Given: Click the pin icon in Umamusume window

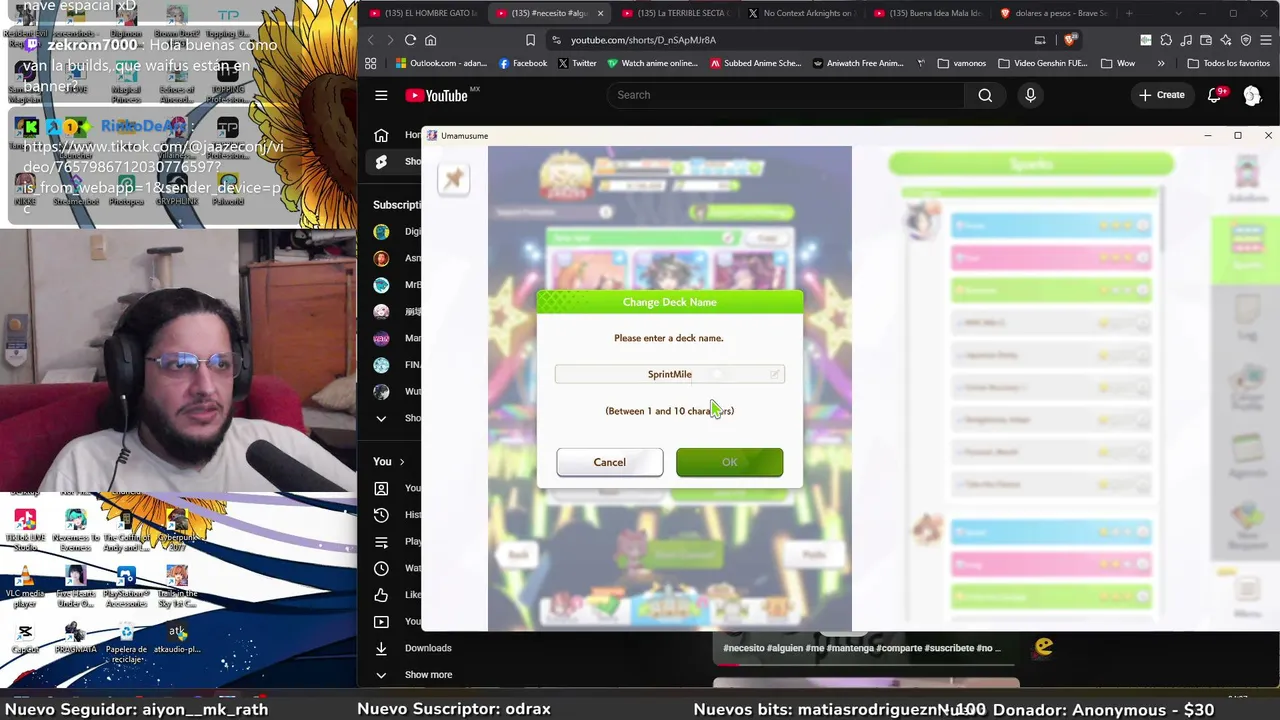Looking at the screenshot, I should coord(453,179).
